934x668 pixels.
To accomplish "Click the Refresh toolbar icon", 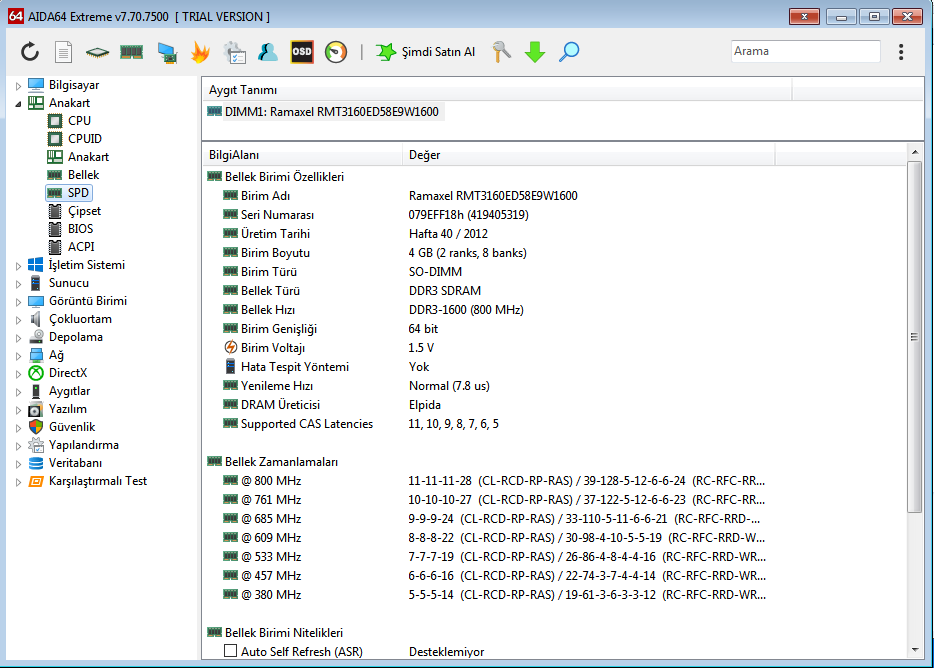I will point(30,52).
